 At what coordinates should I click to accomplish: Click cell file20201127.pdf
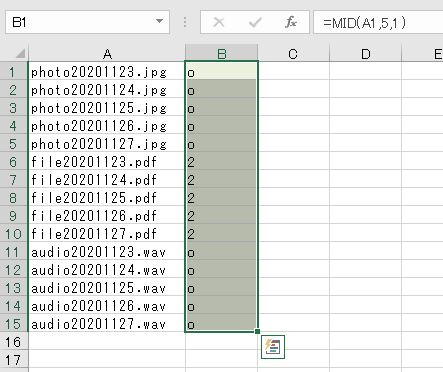tap(107, 234)
